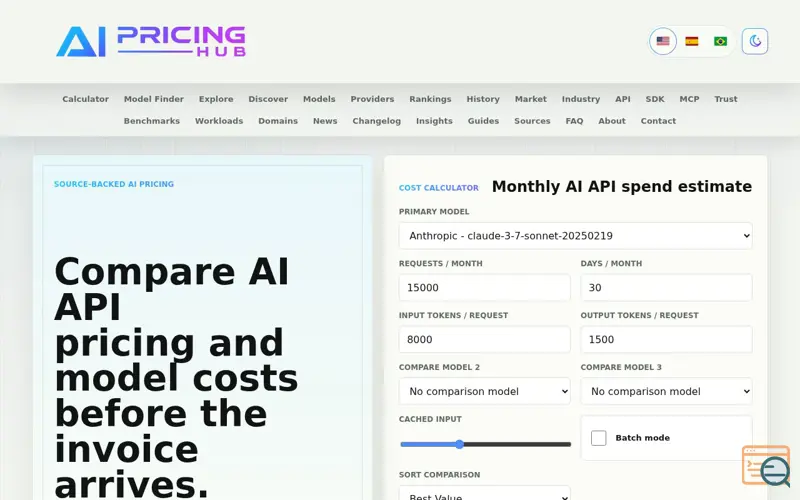Adjust the Cached Input slider
The image size is (800, 500).
[485, 444]
